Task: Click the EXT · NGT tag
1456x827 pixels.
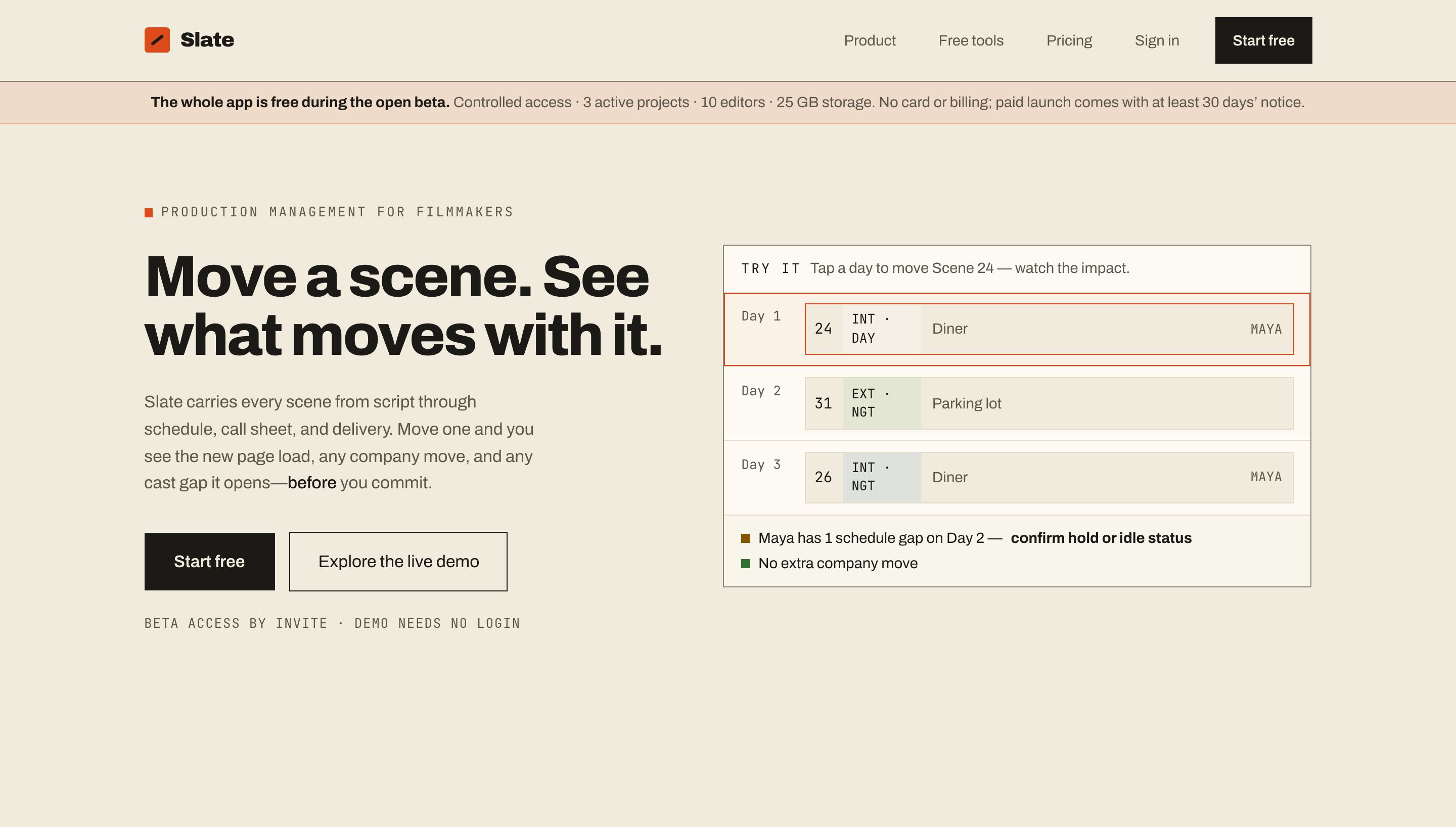Action: point(881,403)
